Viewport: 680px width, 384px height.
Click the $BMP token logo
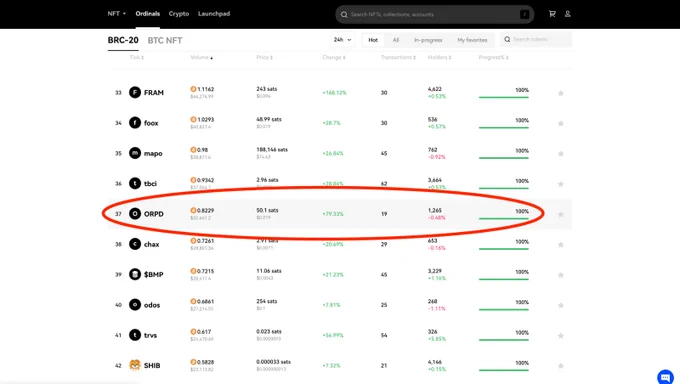click(x=135, y=274)
